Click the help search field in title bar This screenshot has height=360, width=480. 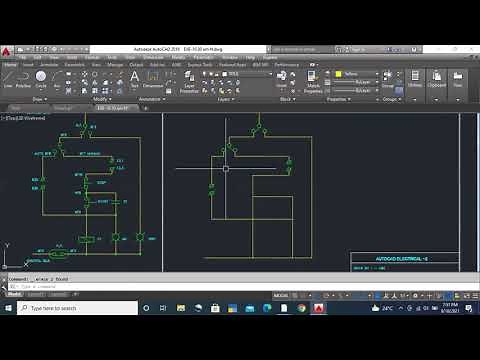302,49
